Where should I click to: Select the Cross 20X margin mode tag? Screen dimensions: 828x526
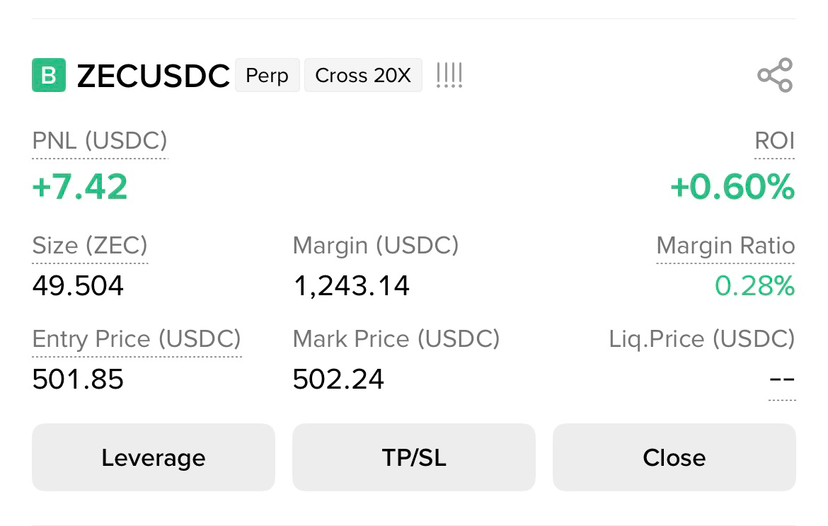point(363,75)
